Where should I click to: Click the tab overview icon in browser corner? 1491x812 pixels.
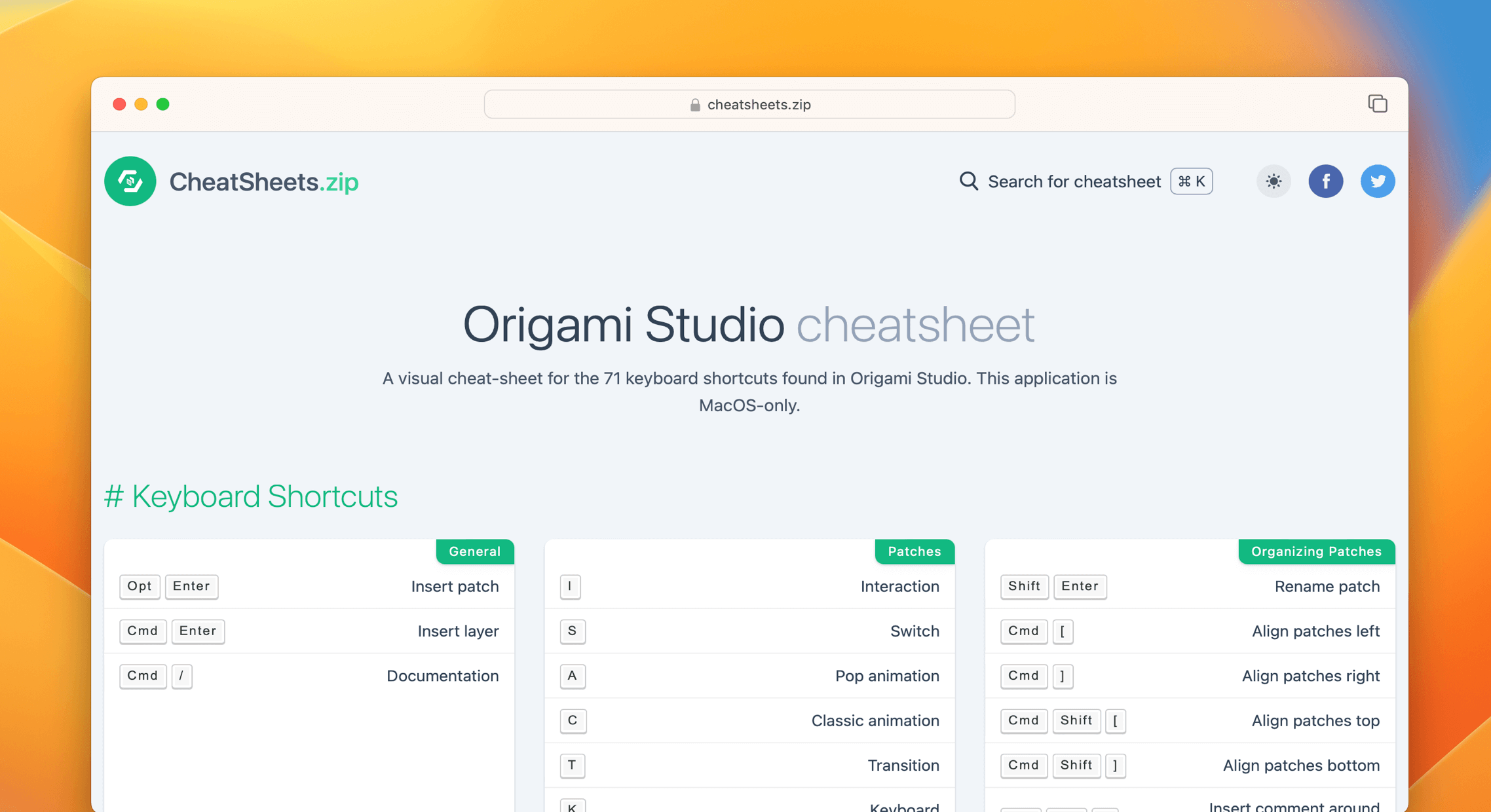tap(1377, 103)
